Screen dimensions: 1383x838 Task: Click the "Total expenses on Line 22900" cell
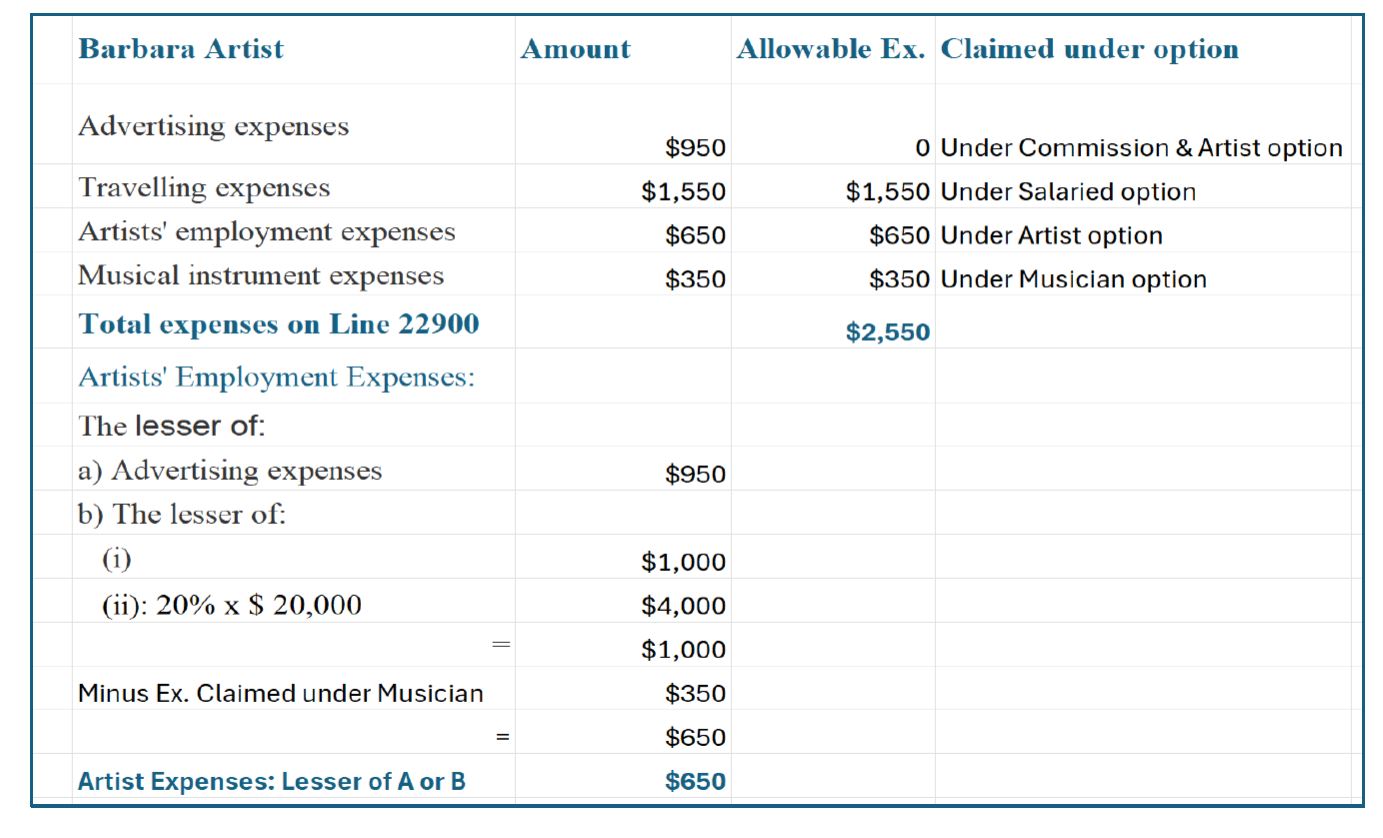click(279, 324)
